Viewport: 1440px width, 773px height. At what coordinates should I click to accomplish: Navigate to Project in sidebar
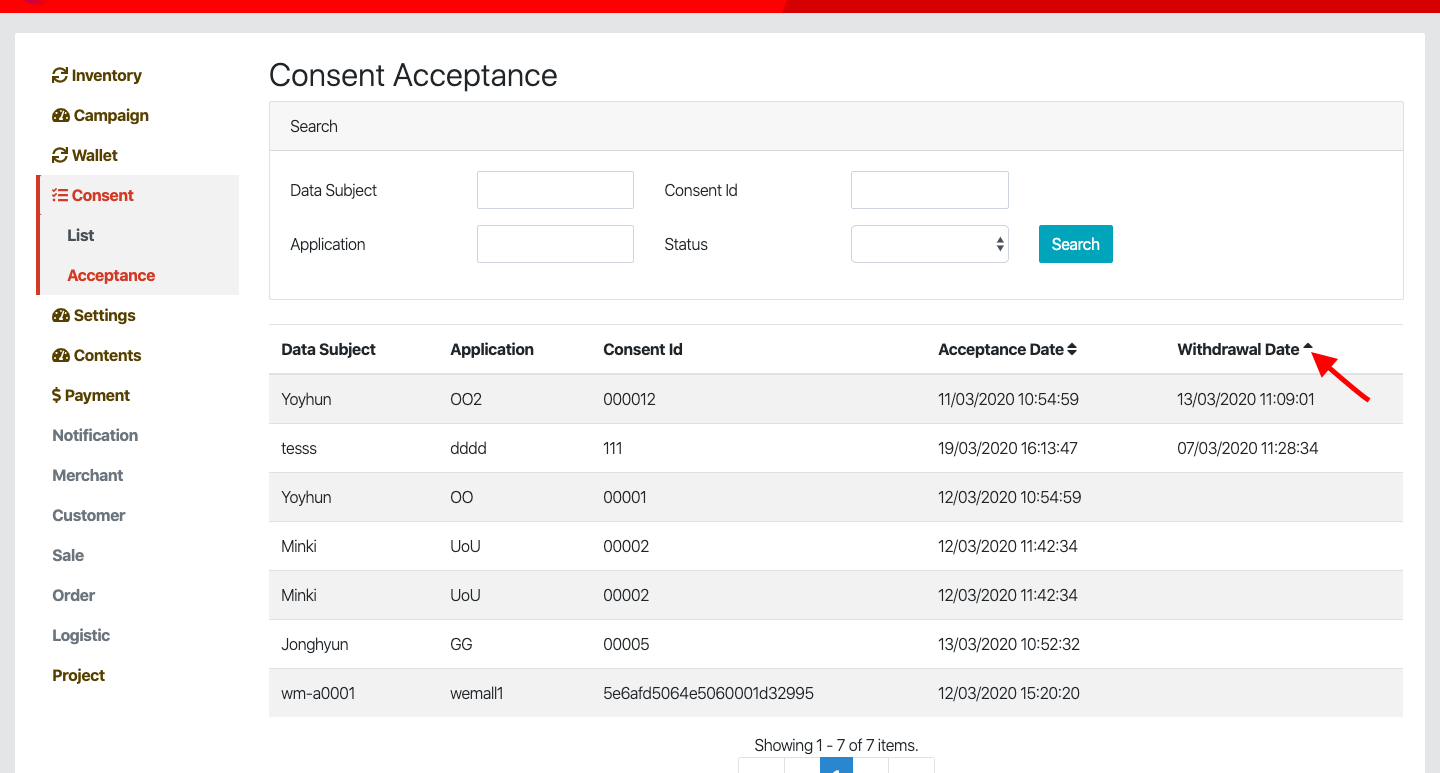pyautogui.click(x=79, y=676)
